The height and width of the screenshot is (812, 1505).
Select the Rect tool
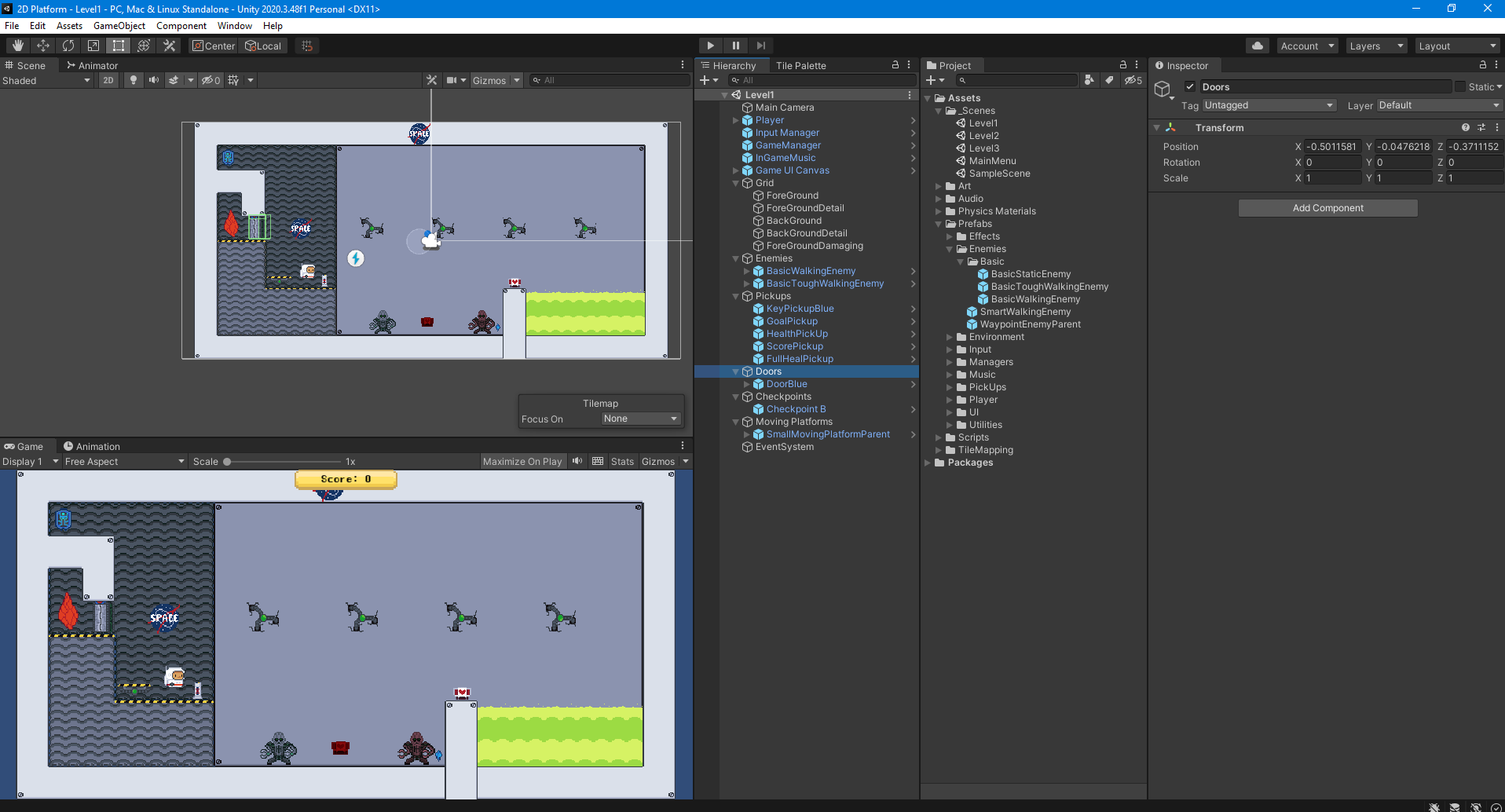tap(119, 46)
